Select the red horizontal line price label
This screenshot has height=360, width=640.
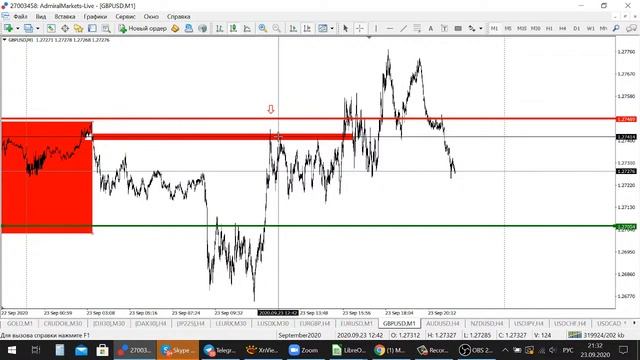point(626,119)
